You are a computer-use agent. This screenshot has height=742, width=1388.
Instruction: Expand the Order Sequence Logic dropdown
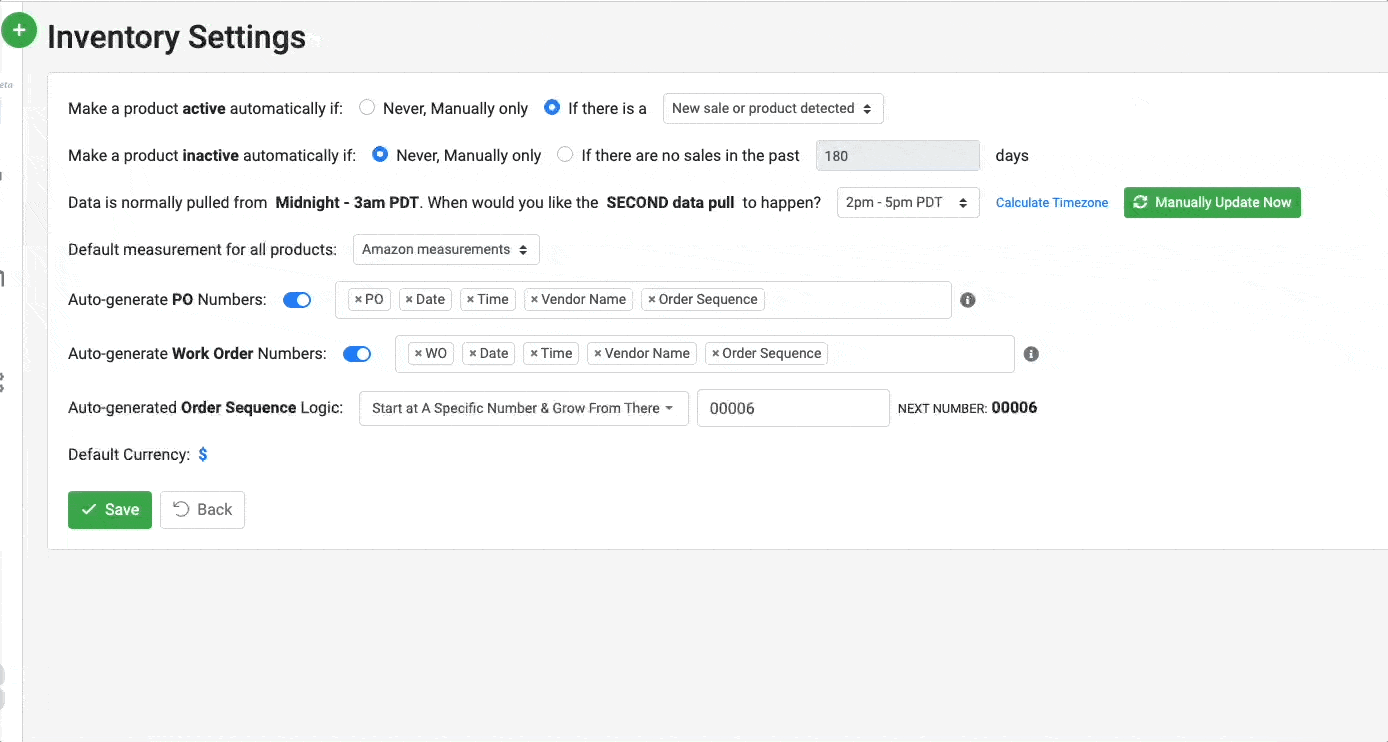523,408
